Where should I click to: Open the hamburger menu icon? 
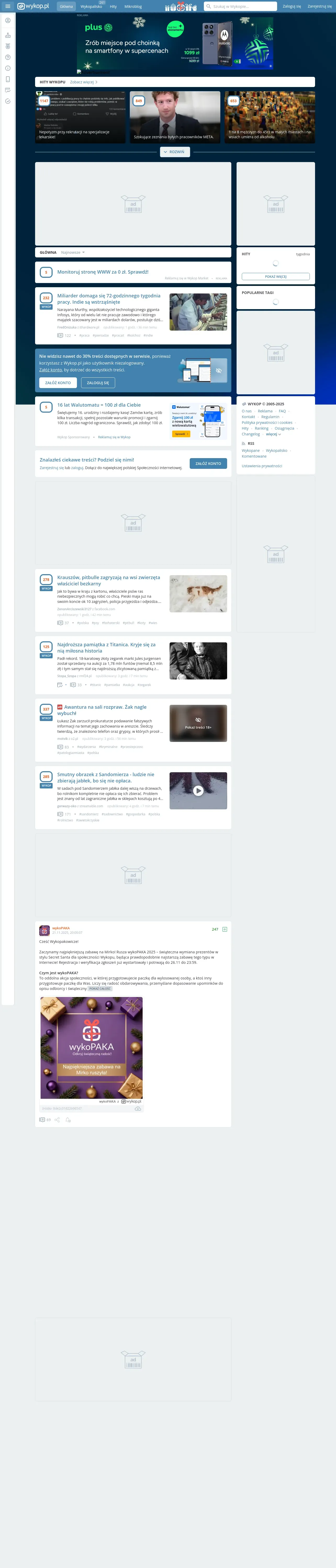click(x=7, y=6)
